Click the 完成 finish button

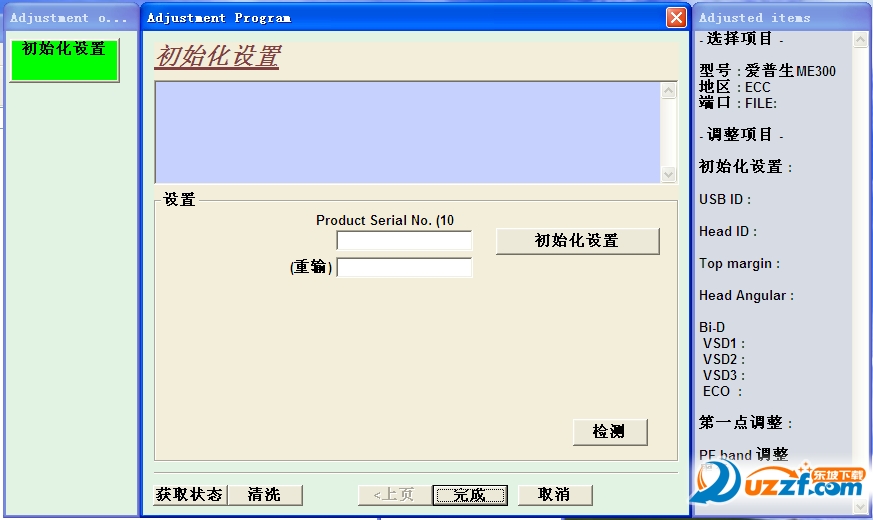point(470,494)
